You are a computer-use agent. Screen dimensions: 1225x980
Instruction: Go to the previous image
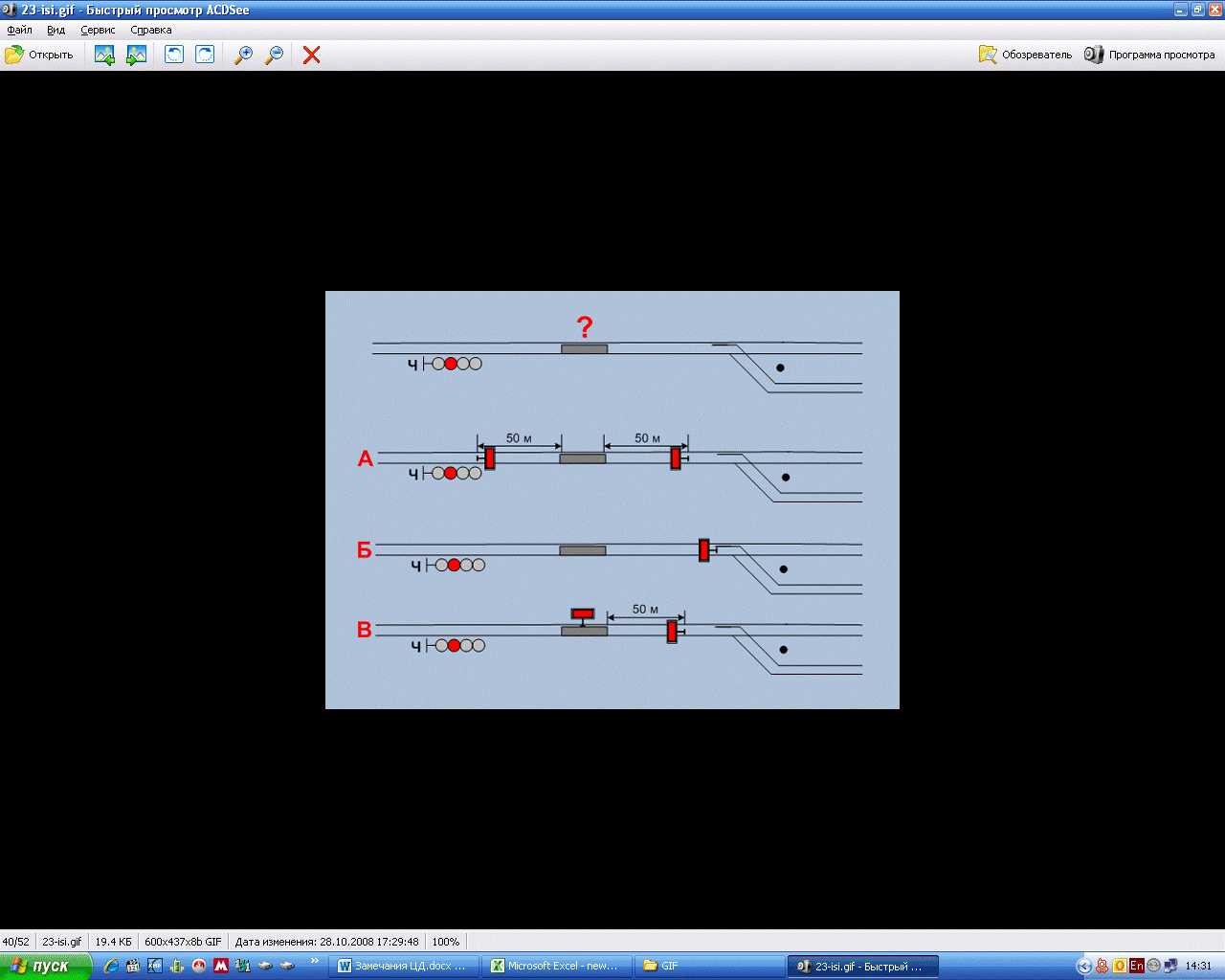point(104,55)
